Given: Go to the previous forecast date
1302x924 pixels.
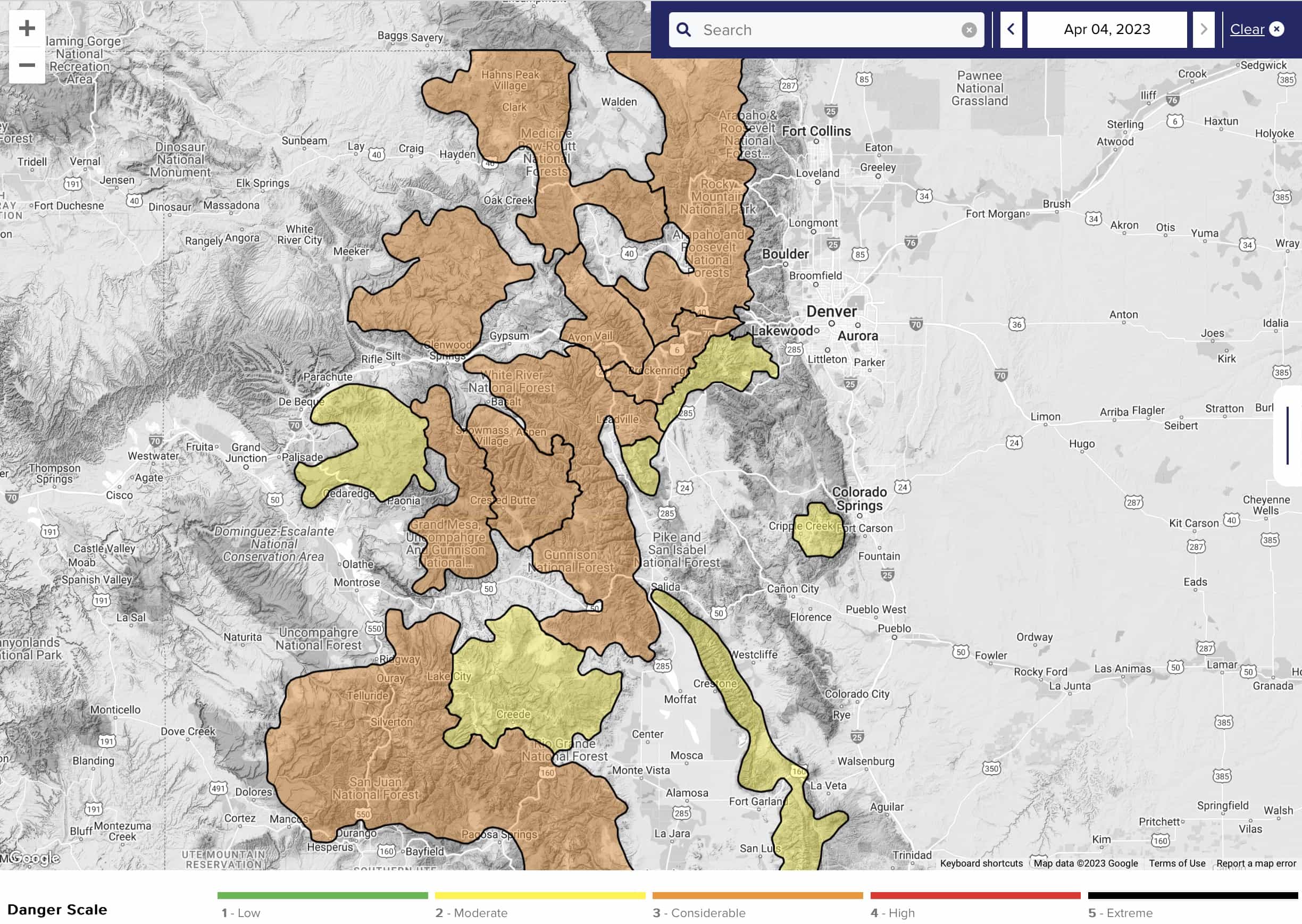Looking at the screenshot, I should pos(1011,29).
